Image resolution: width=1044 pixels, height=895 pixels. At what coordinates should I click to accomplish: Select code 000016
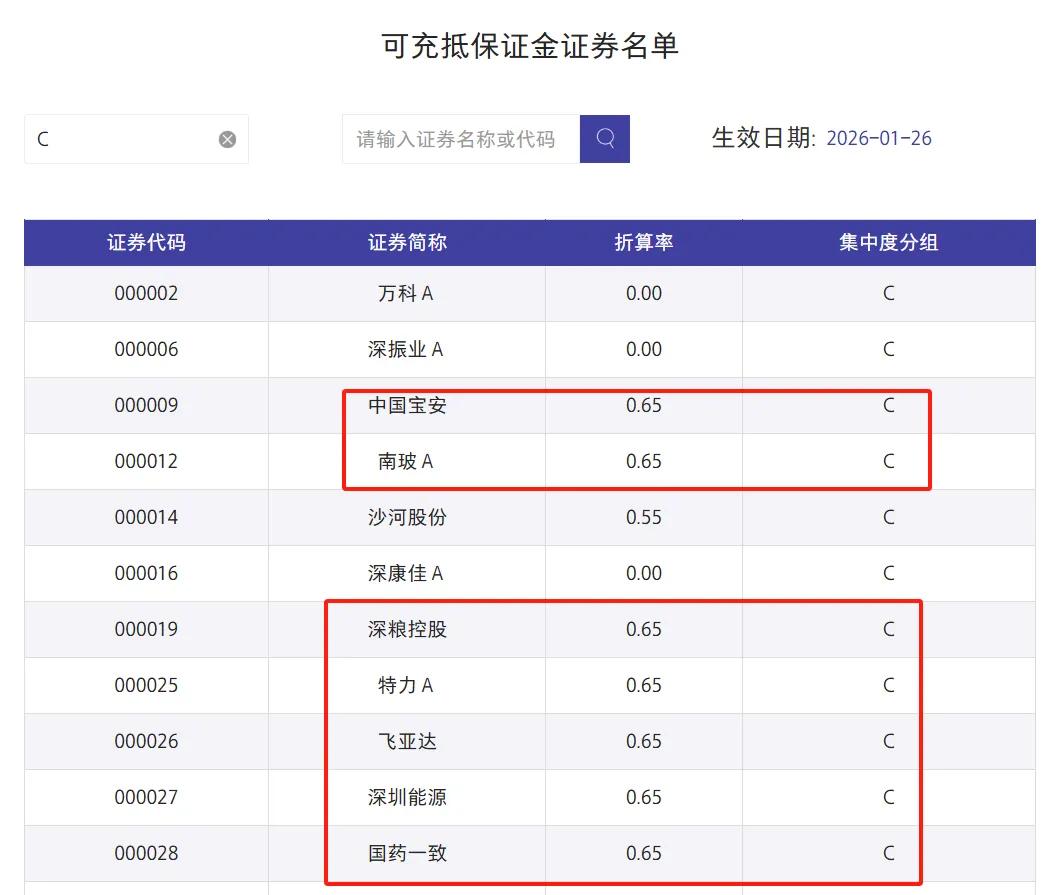[146, 573]
